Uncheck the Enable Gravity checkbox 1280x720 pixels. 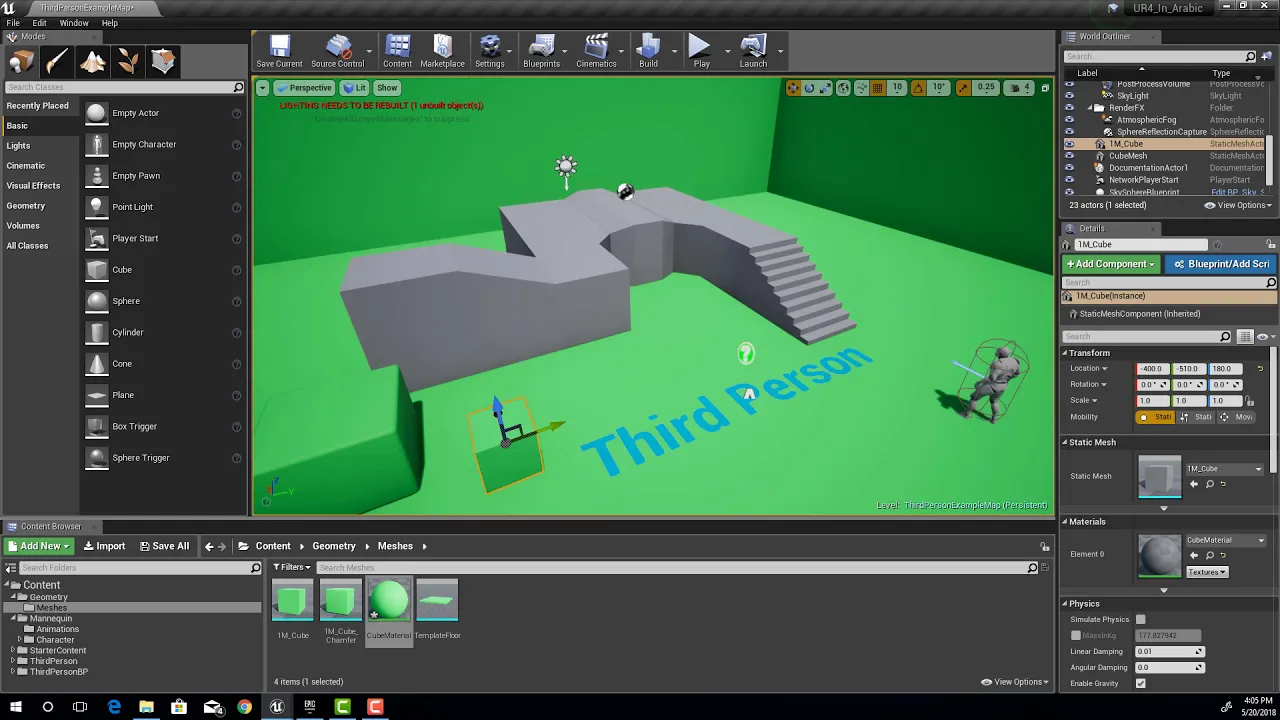coord(1140,684)
